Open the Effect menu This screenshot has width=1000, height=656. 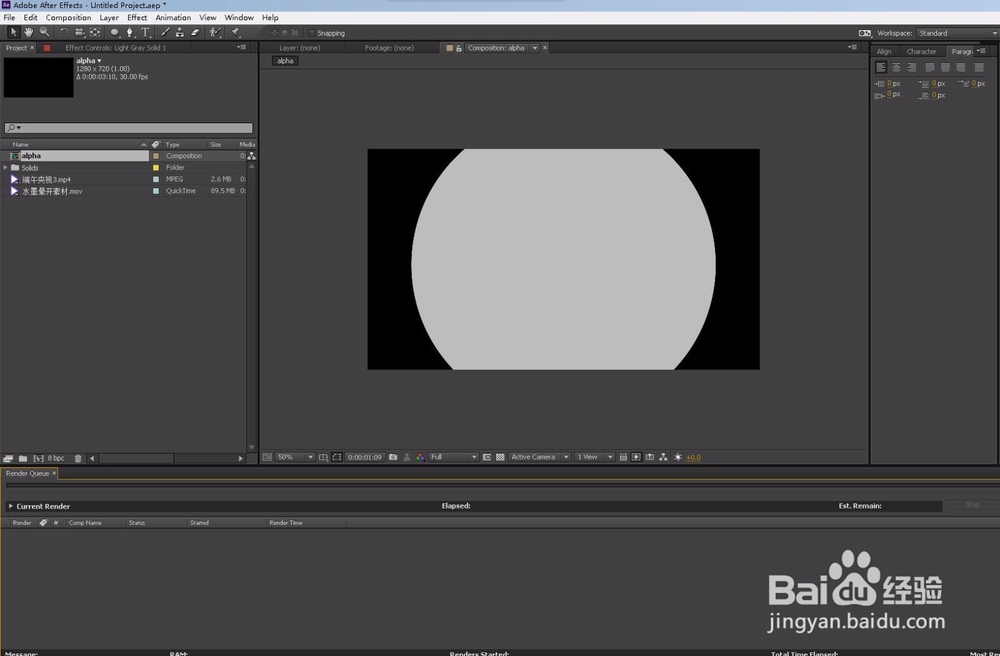coord(137,18)
